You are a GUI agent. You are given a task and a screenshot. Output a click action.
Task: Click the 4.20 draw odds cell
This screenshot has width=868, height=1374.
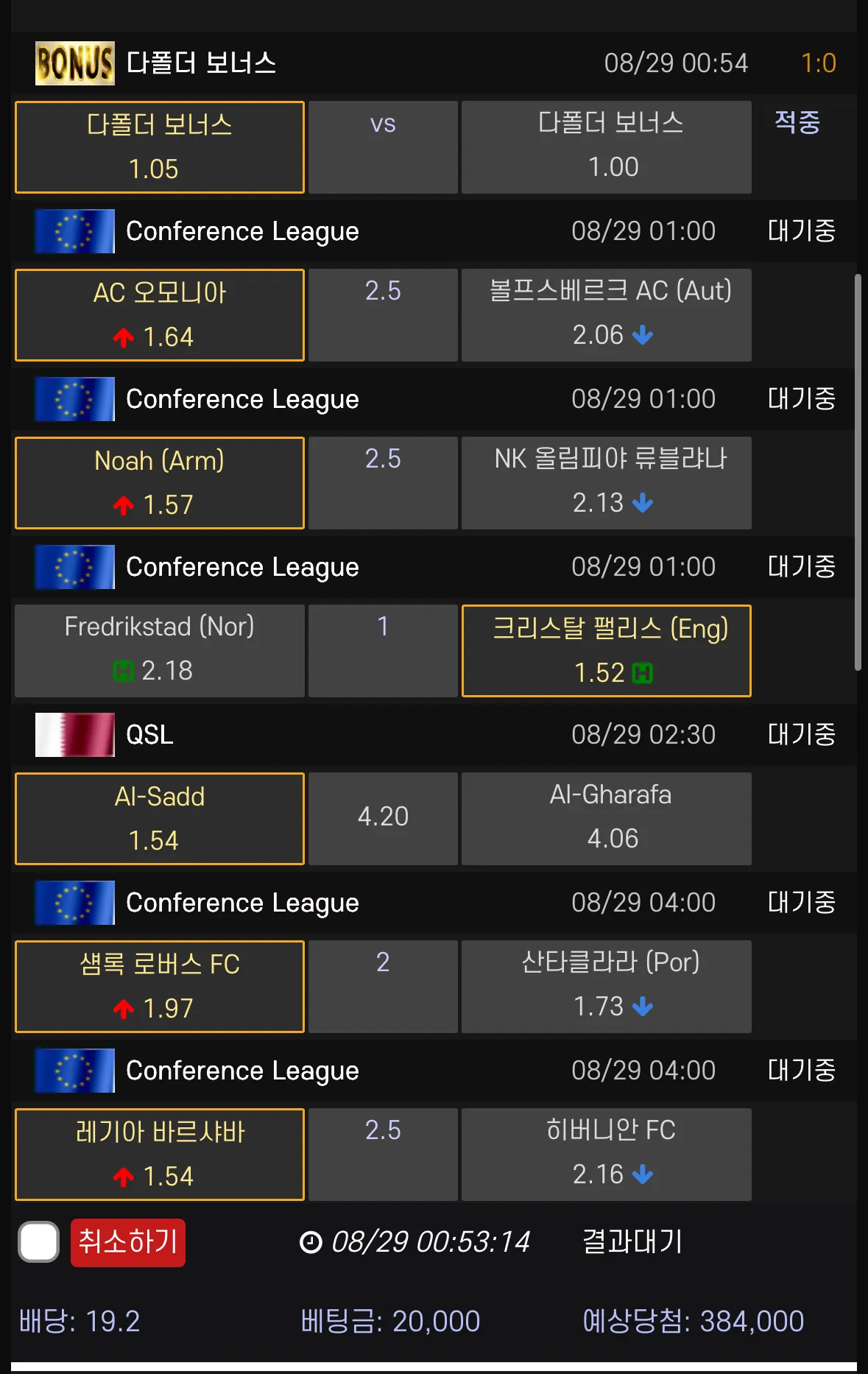[x=383, y=818]
